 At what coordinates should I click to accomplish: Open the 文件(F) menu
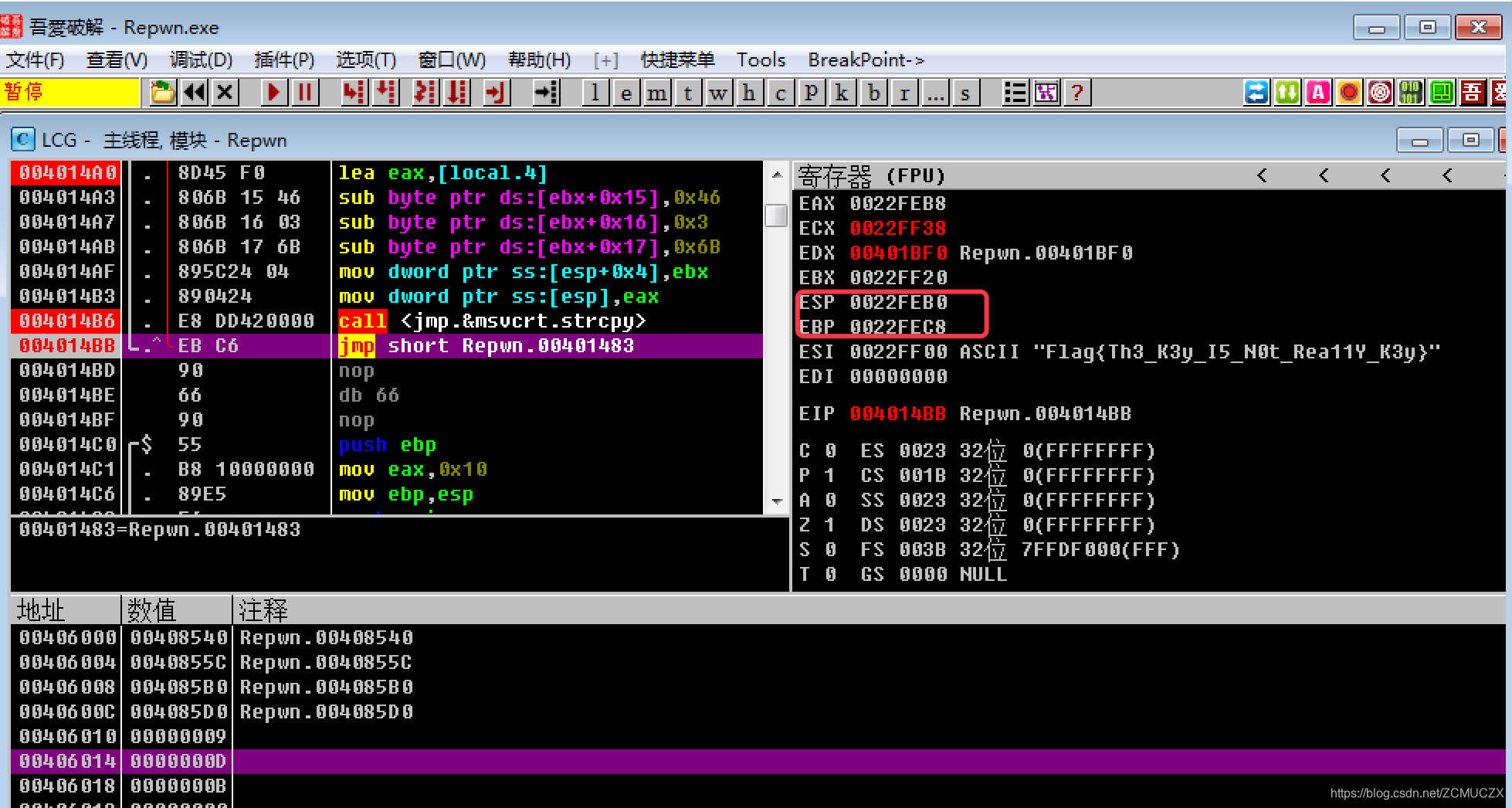click(x=36, y=59)
